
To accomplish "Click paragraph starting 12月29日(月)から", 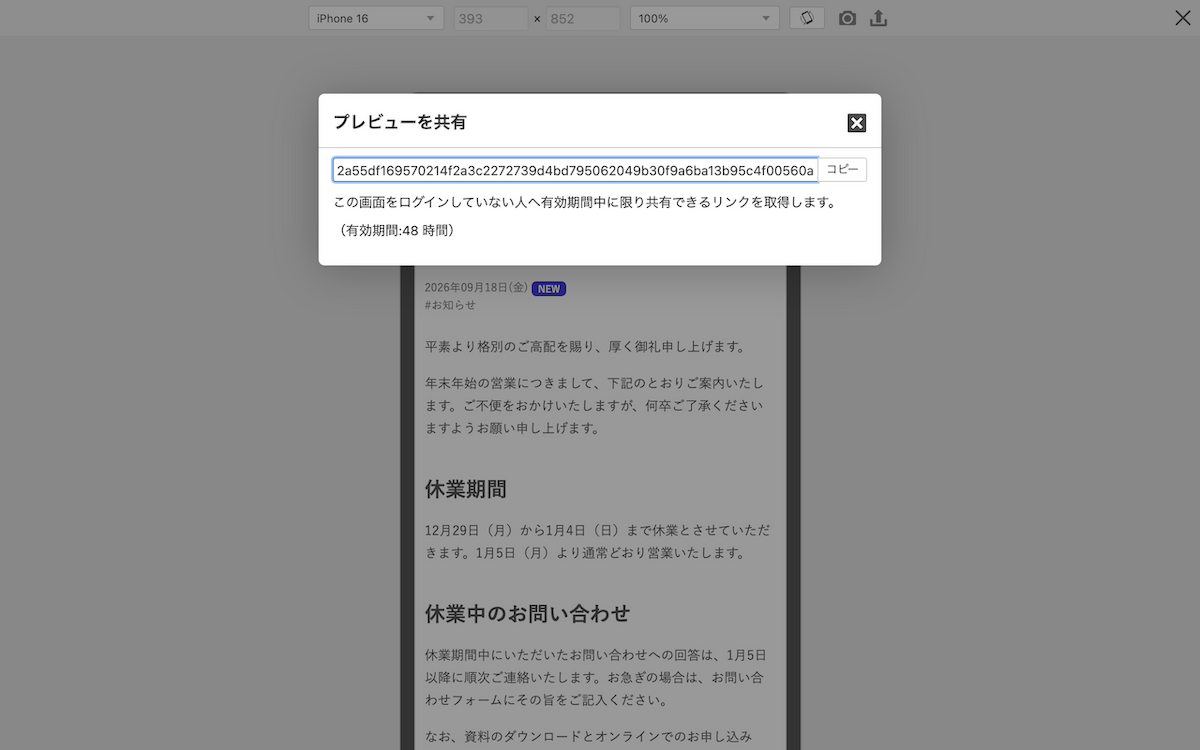I will pyautogui.click(x=597, y=541).
